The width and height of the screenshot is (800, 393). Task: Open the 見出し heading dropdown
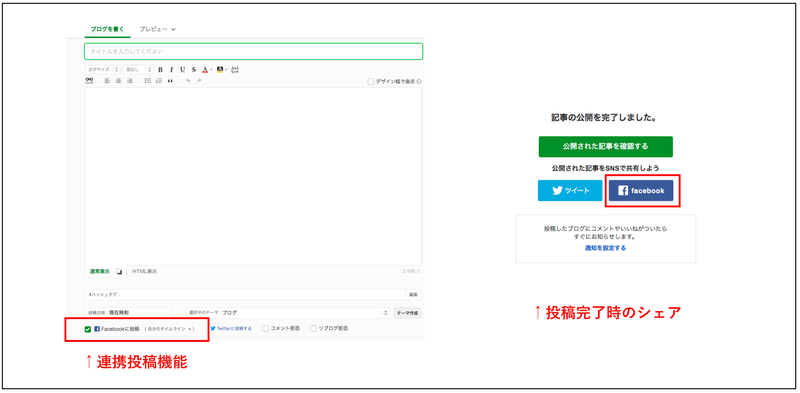[138, 69]
